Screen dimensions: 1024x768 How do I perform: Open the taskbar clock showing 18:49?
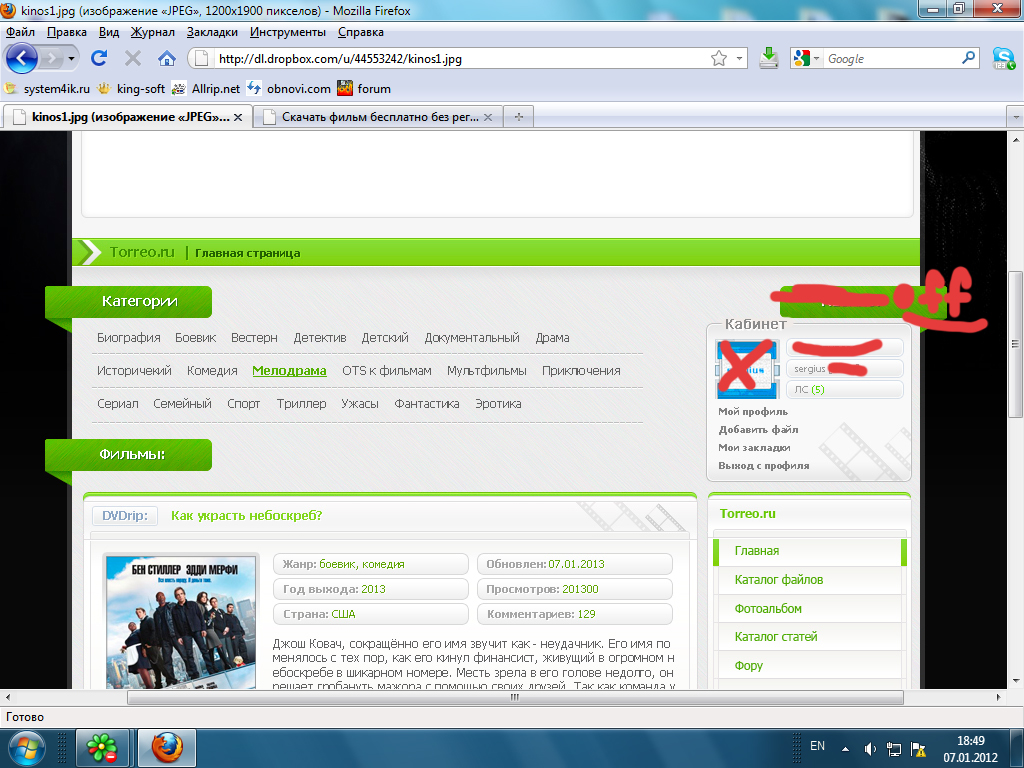coord(970,749)
